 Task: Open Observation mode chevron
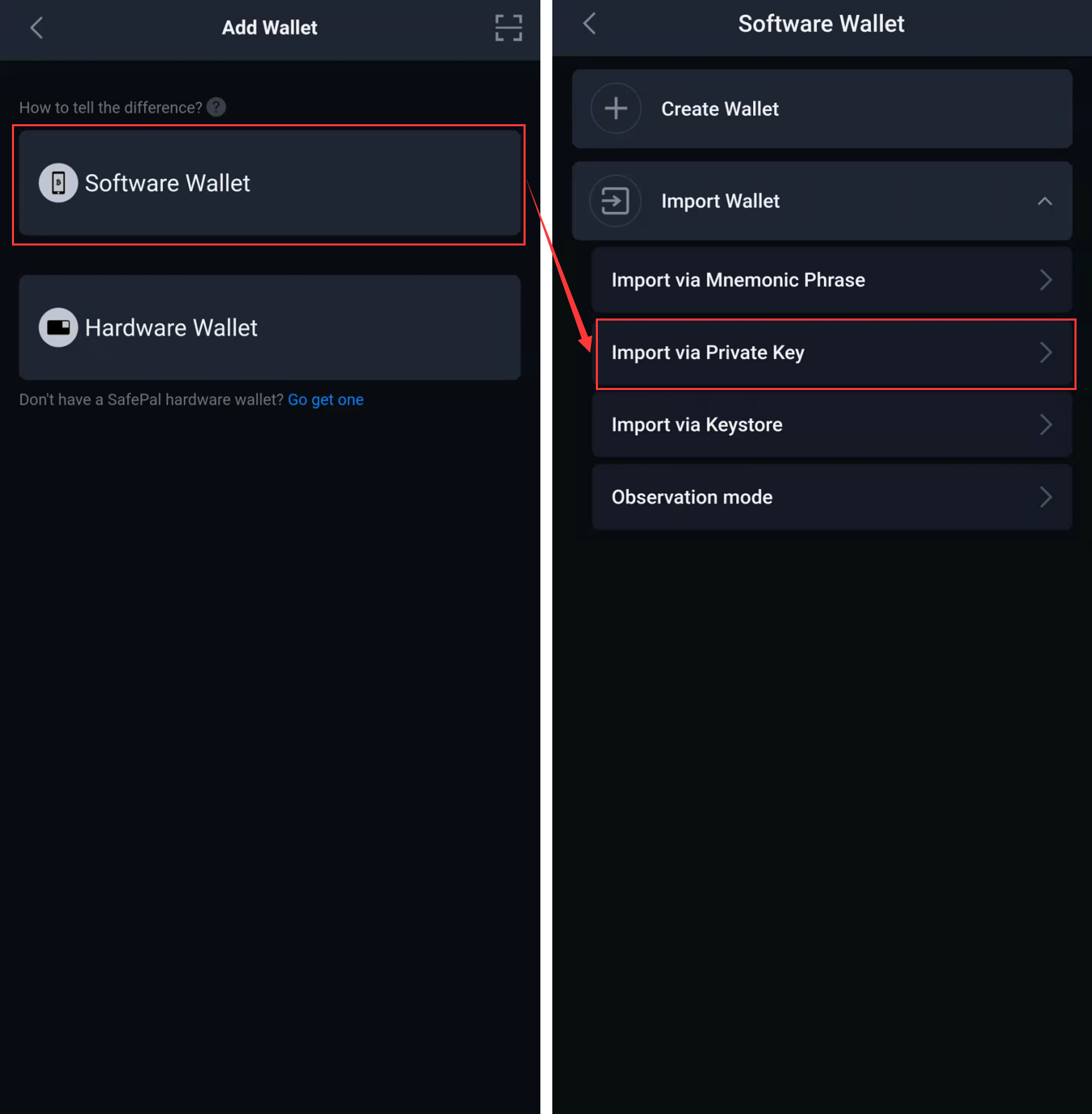tap(1046, 497)
